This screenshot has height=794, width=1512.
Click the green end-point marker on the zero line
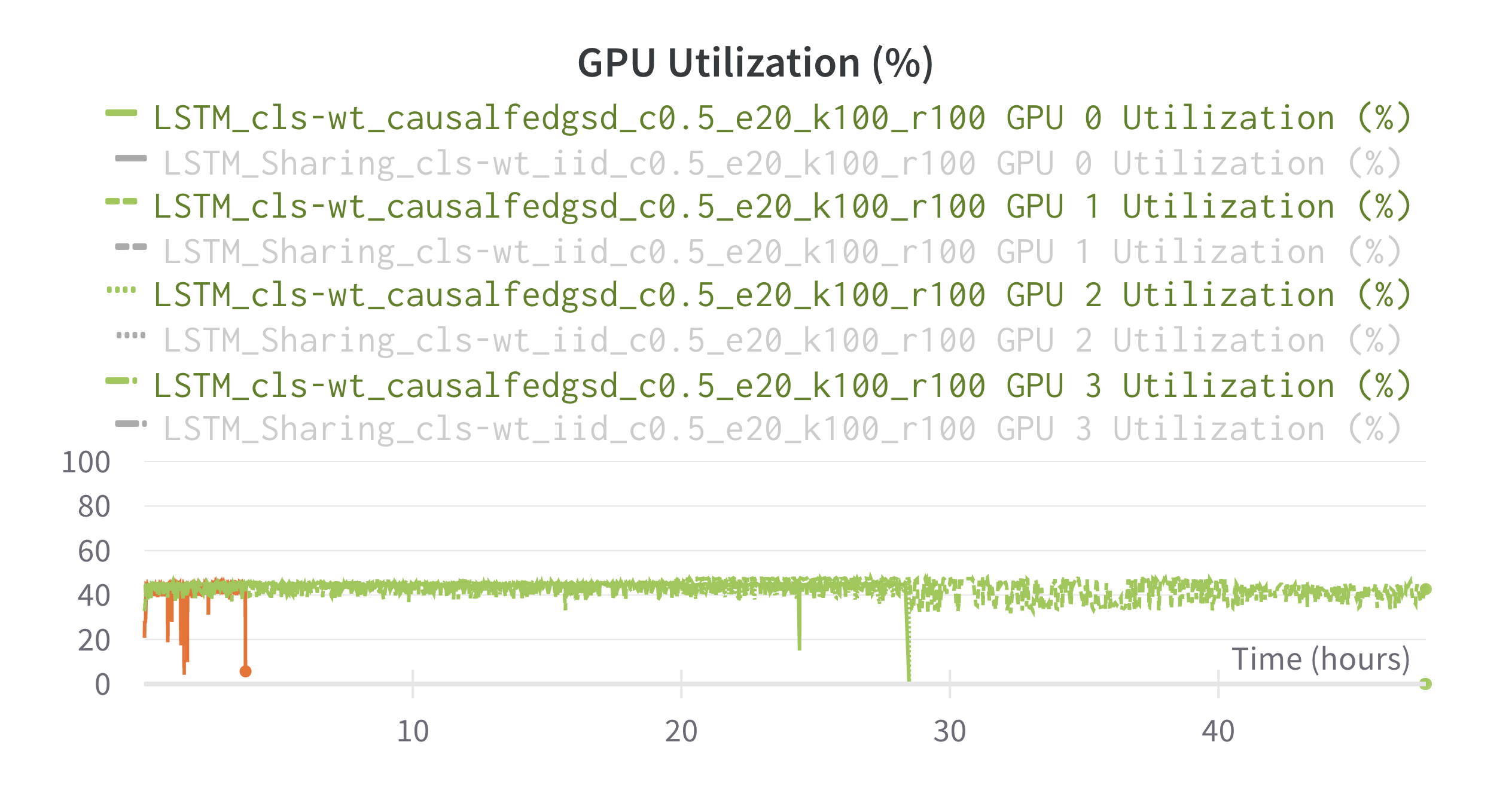(x=1426, y=683)
